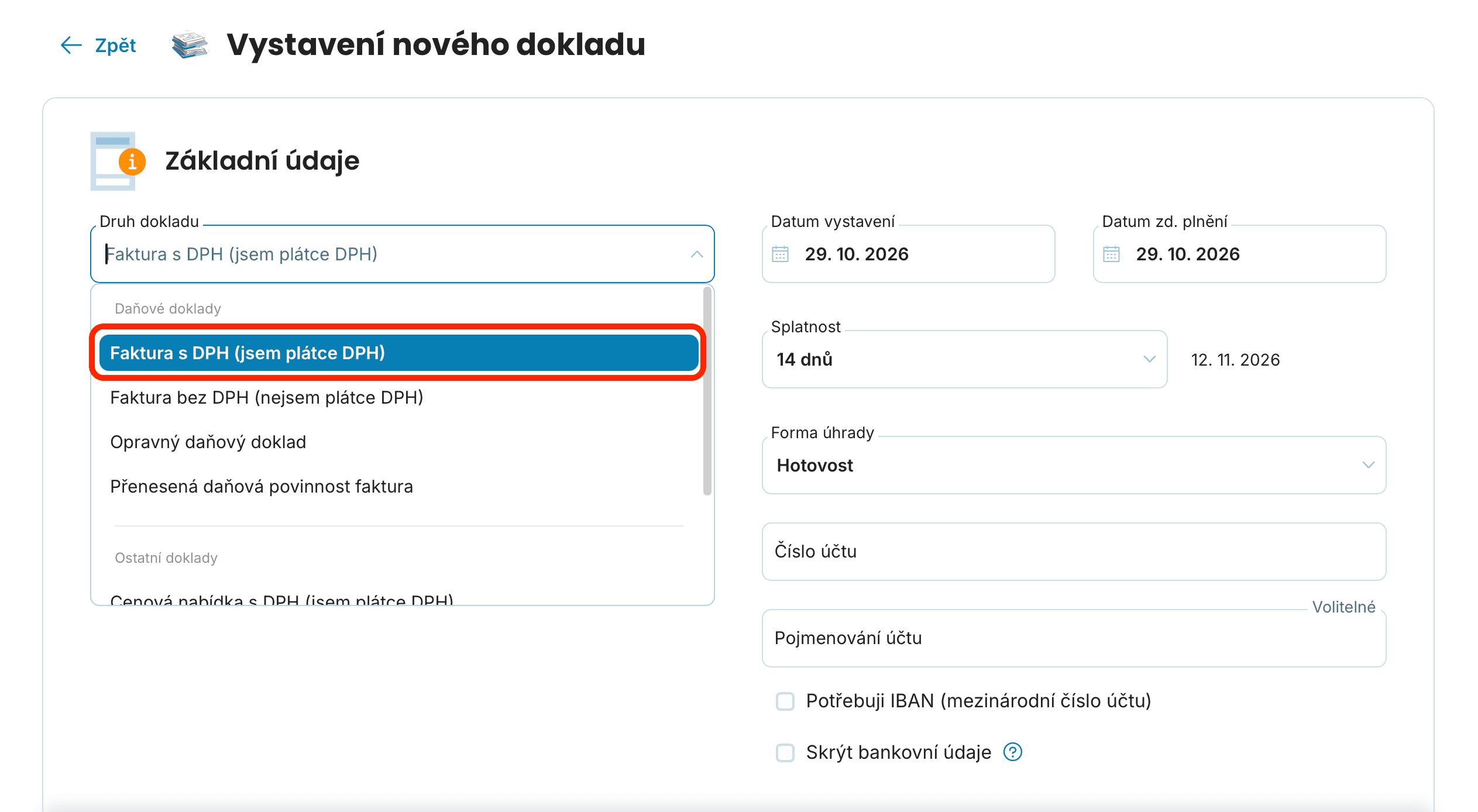Click the Druh dokladu search input text
The height and width of the screenshot is (812, 1478).
(x=241, y=254)
